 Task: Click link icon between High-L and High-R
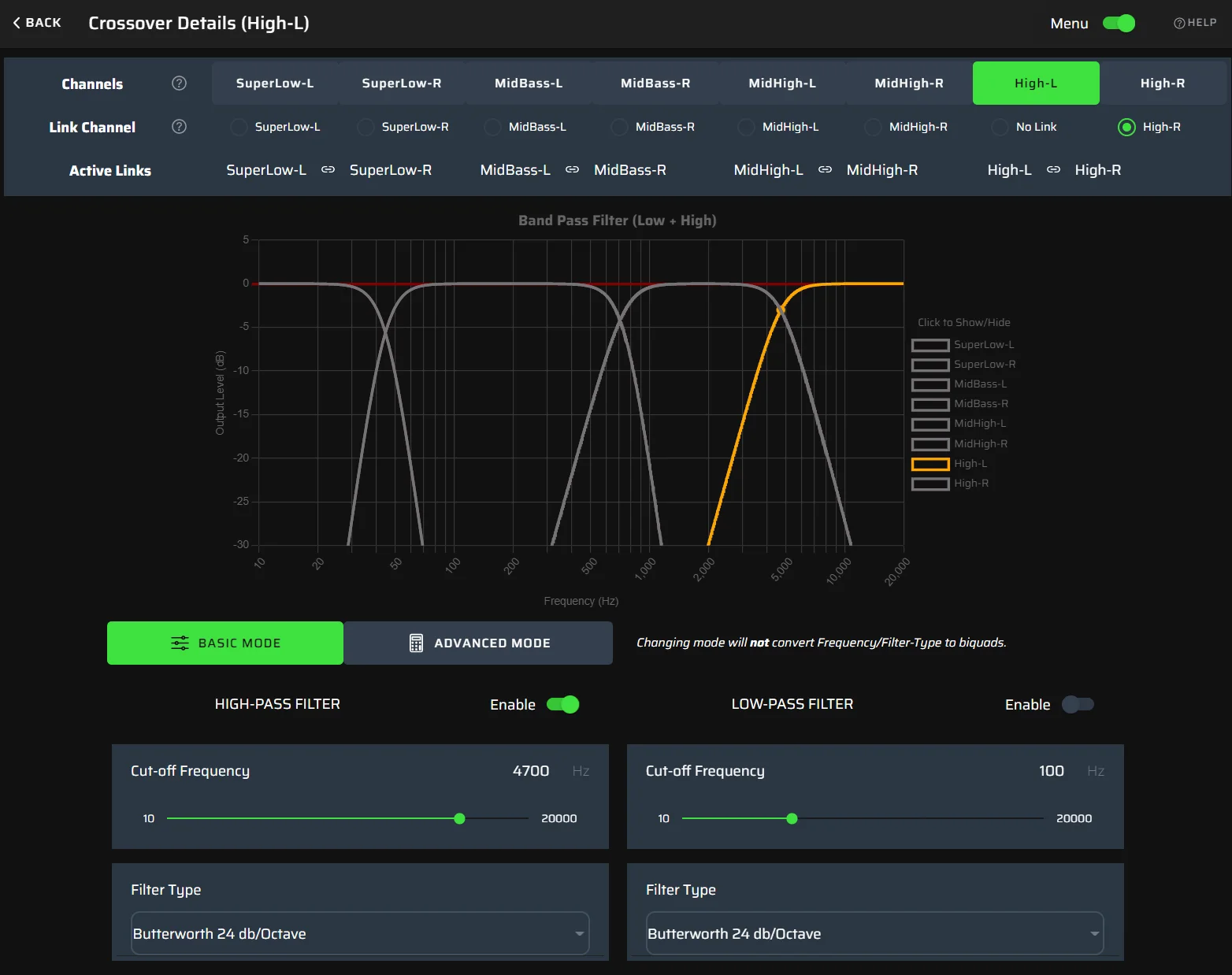point(1053,170)
